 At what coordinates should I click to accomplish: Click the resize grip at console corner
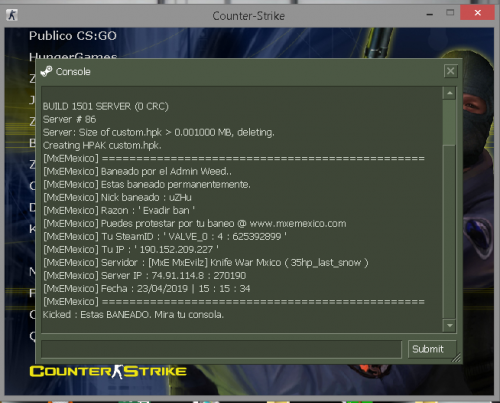[456, 358]
